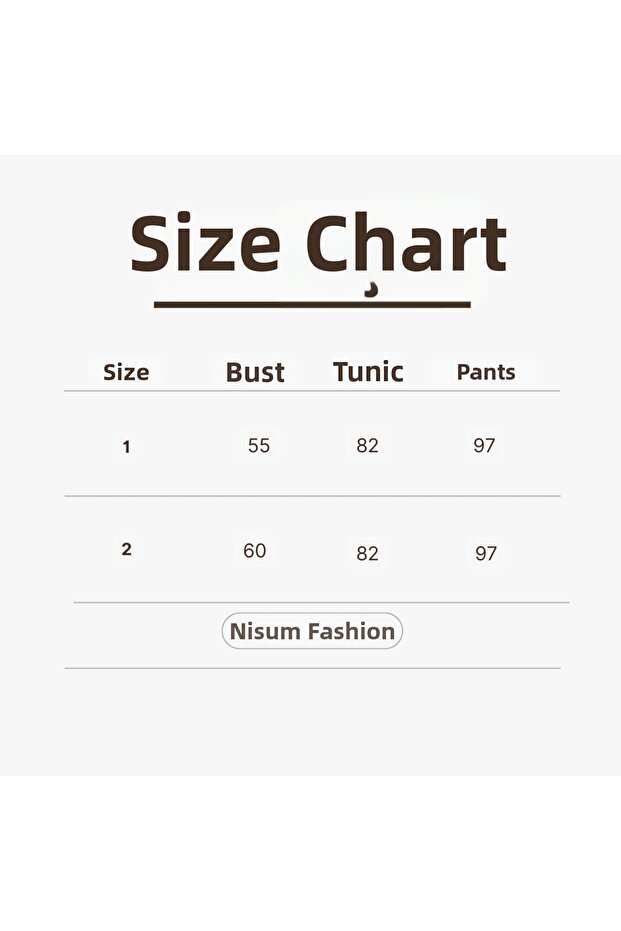Click the bust value 55

(x=259, y=446)
